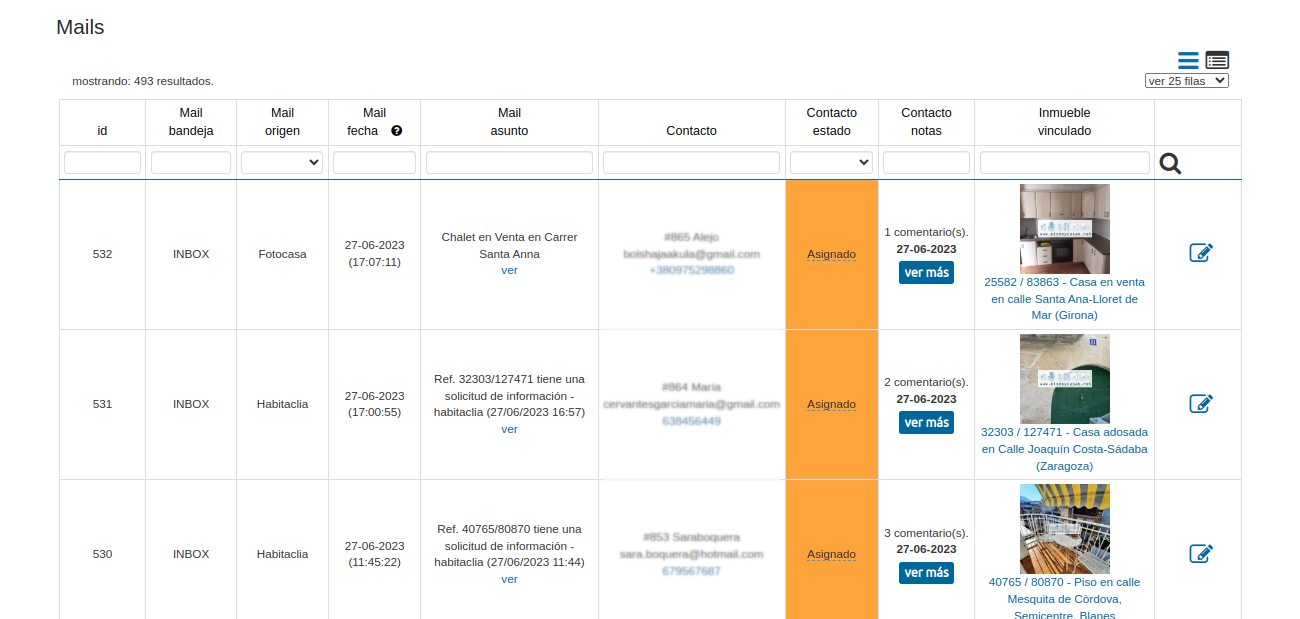Open the 'ver 25 filas' rows dropdown
This screenshot has height=619, width=1300.
(1186, 81)
